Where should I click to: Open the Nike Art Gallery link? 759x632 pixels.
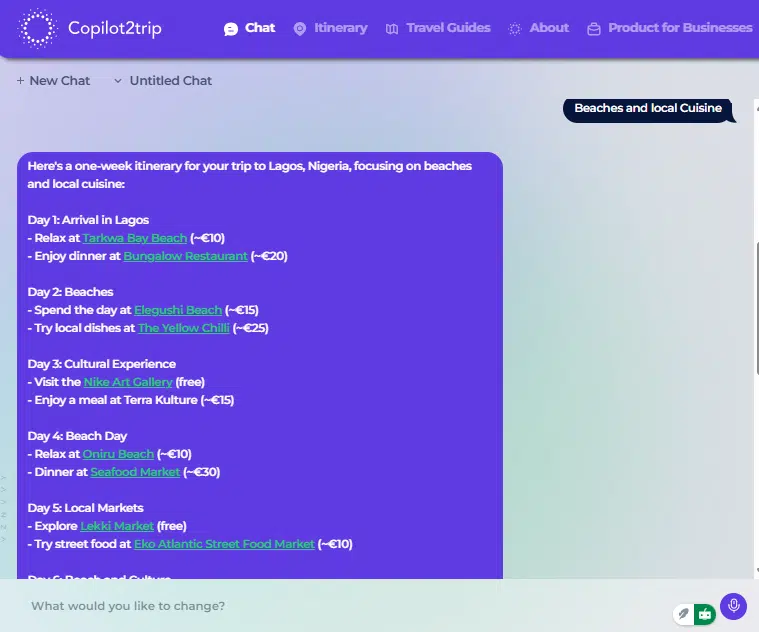(128, 382)
